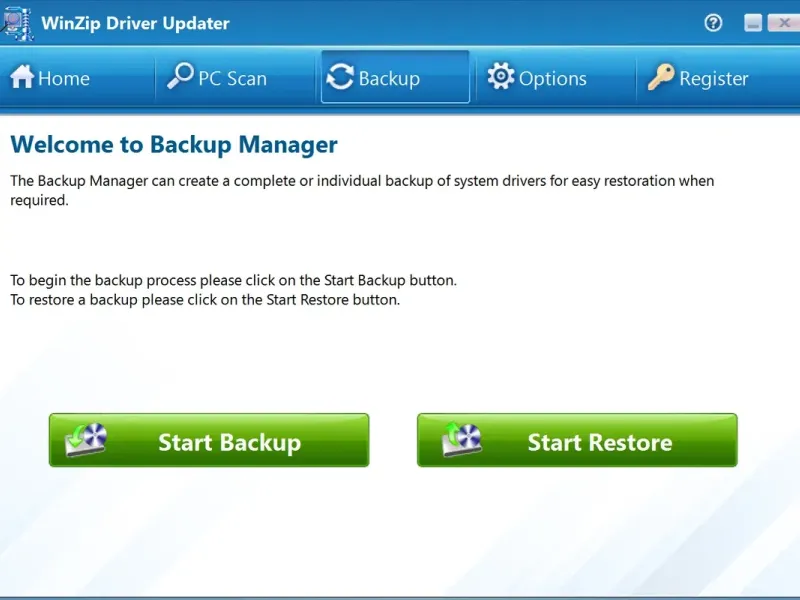Minimize the WinZip Driver Updater window

point(753,23)
